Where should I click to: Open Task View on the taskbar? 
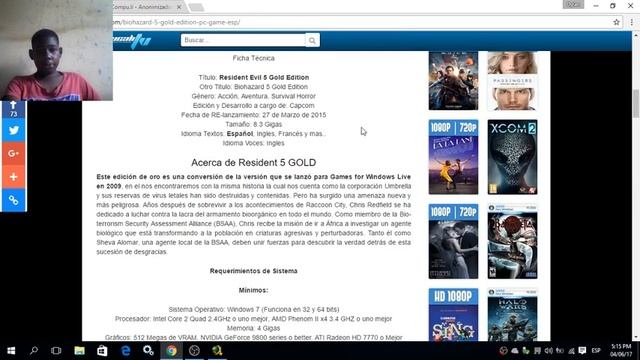(x=56, y=351)
